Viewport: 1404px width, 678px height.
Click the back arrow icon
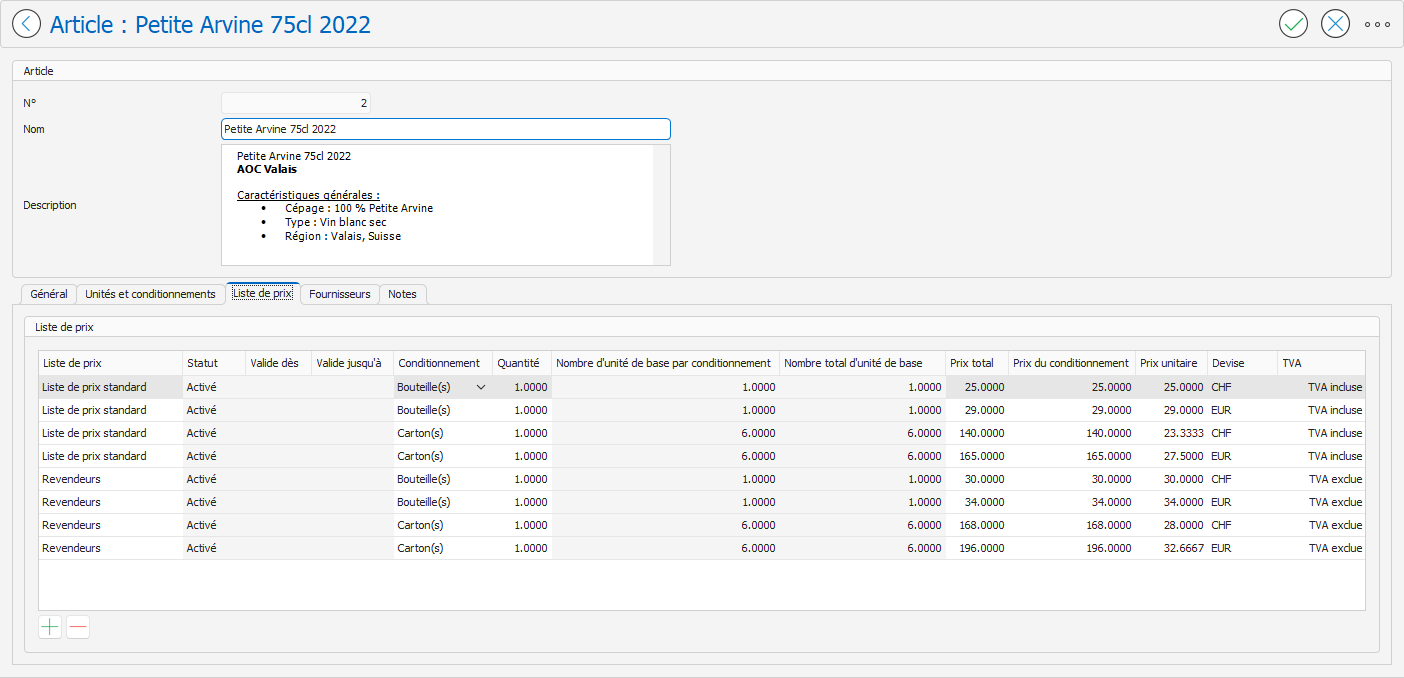(x=26, y=24)
